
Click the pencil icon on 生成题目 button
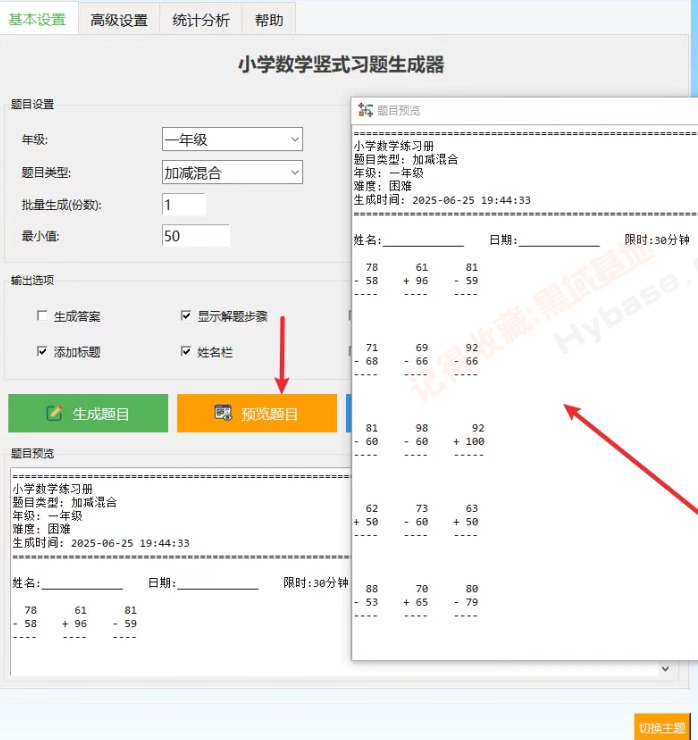[x=54, y=413]
